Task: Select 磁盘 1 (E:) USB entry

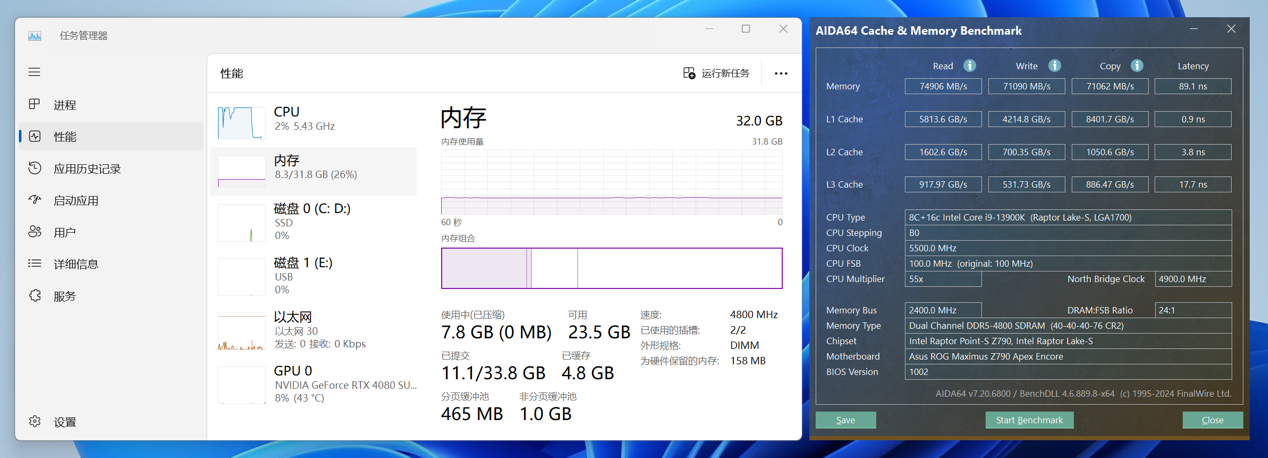Action: point(314,275)
